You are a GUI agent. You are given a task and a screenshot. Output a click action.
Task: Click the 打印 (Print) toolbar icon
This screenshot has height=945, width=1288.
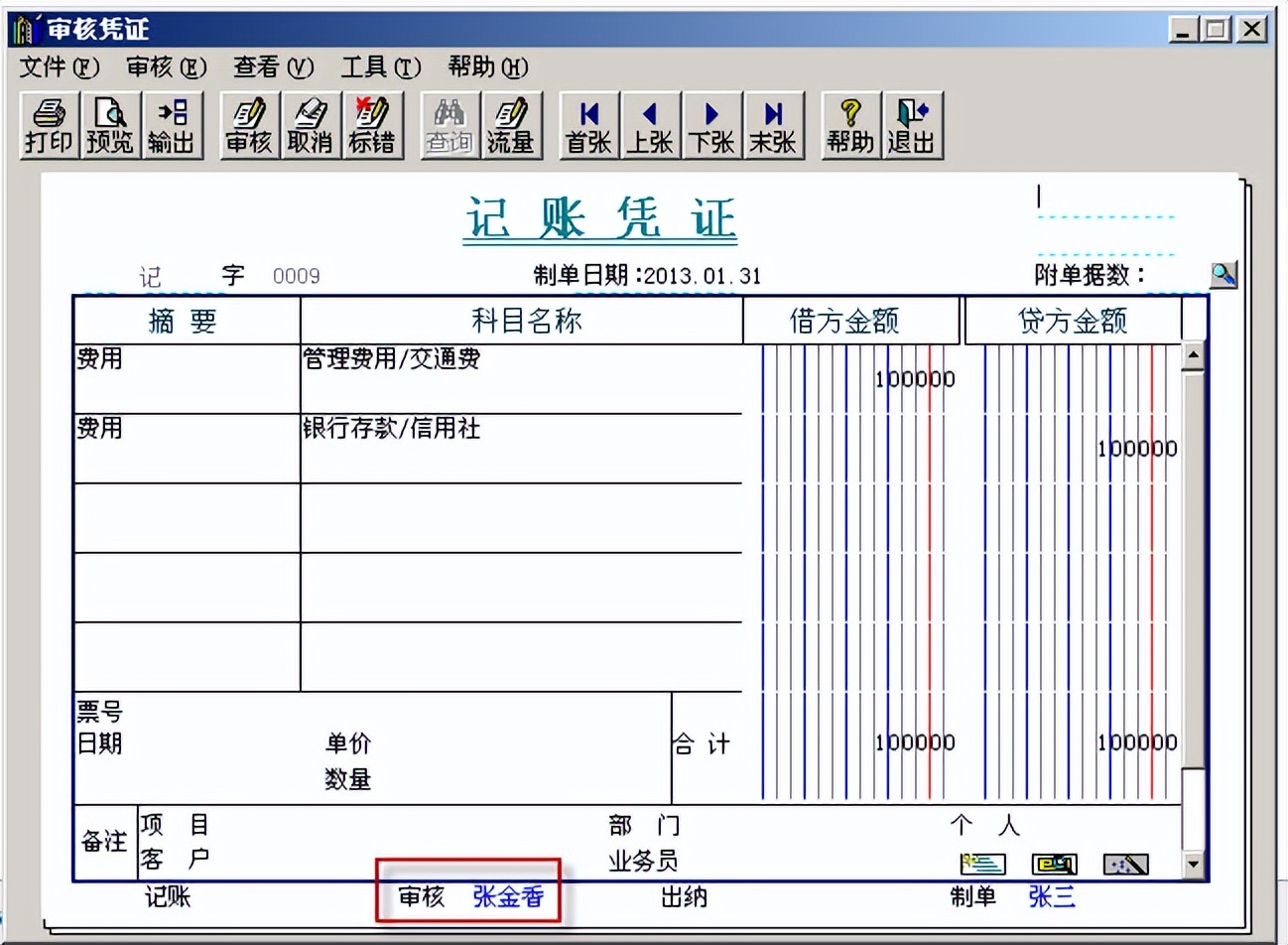pyautogui.click(x=47, y=124)
